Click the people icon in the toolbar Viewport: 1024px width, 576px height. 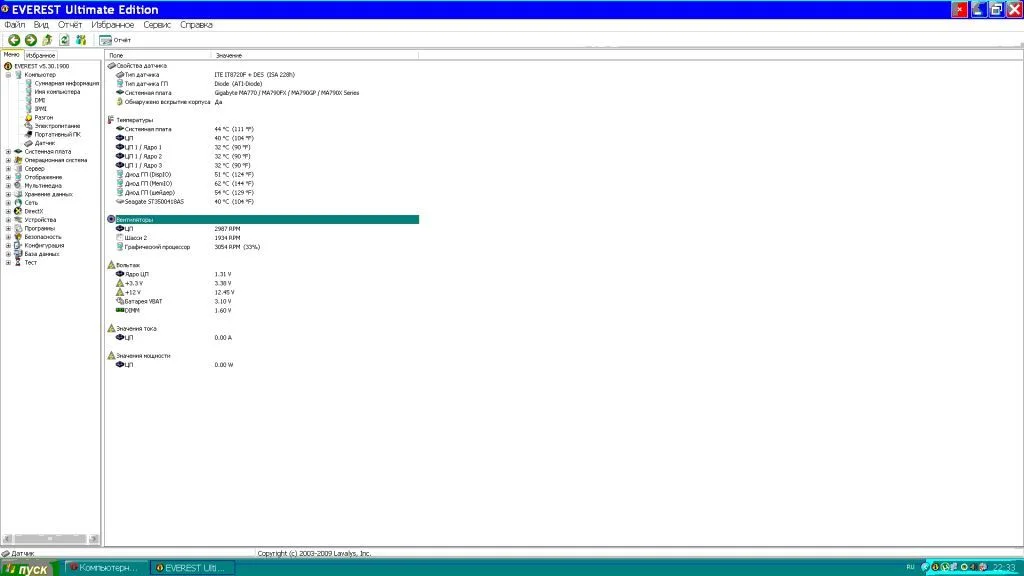click(81, 40)
